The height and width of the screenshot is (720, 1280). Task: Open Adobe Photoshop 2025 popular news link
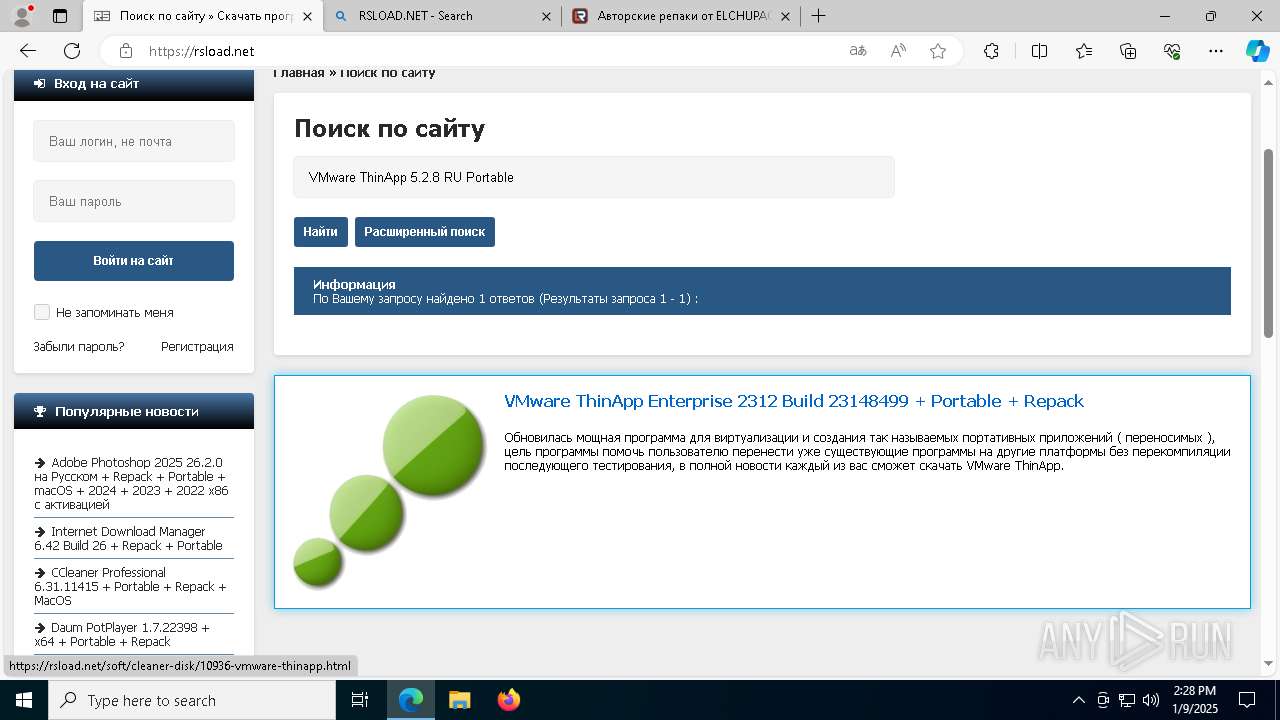tap(131, 484)
